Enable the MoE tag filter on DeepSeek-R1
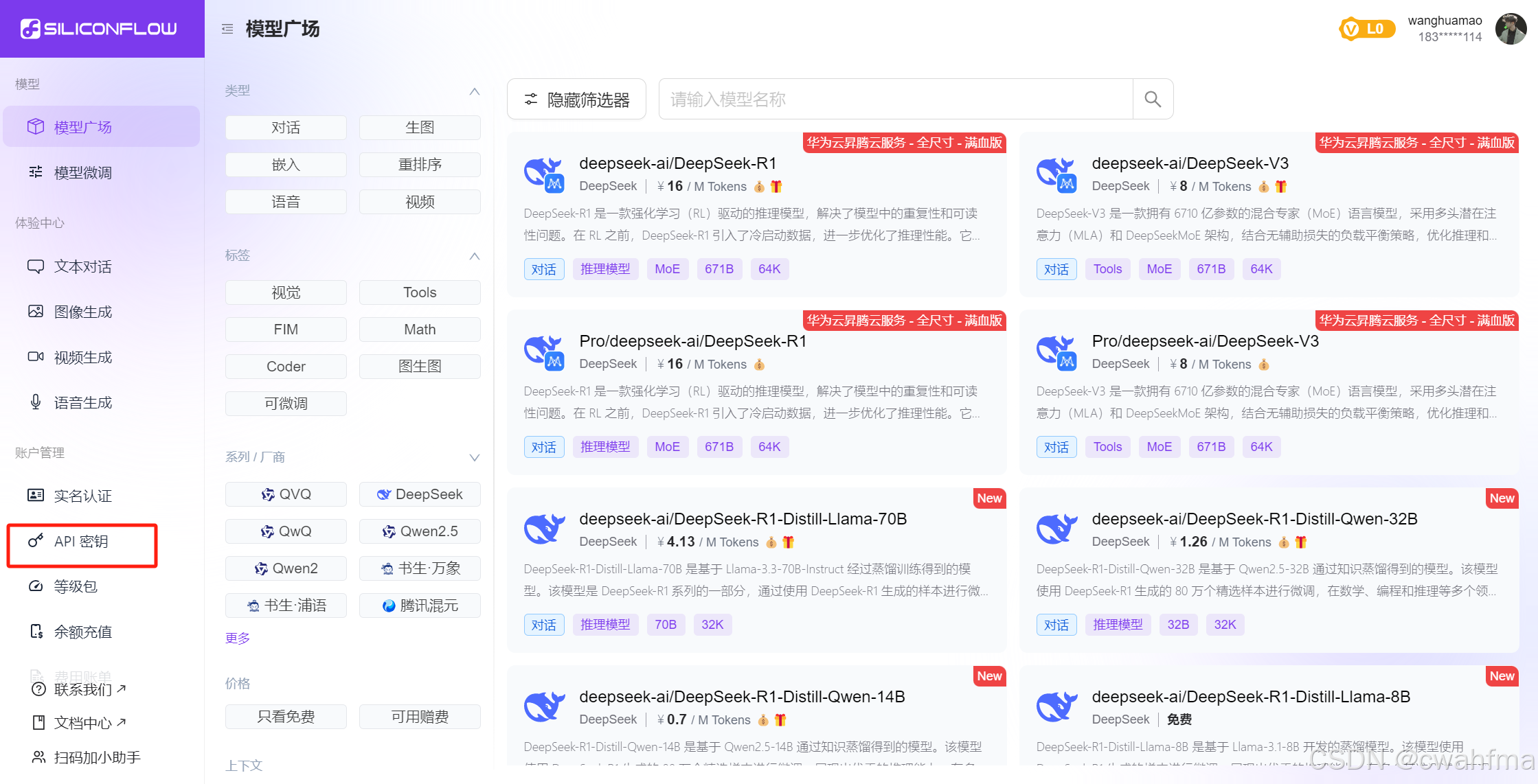Screen dimensions: 1538x784 tap(667, 268)
